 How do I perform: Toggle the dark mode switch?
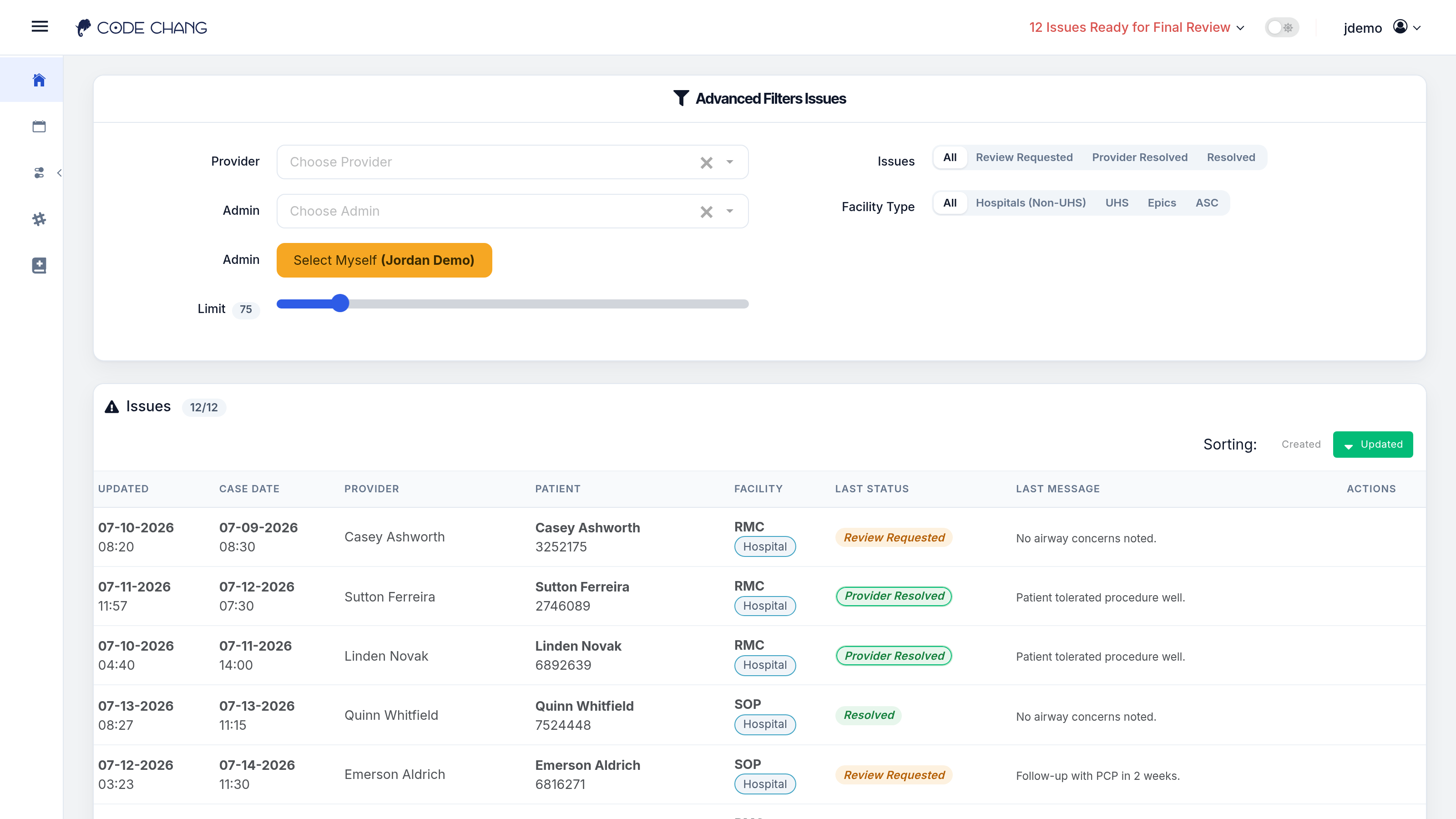pyautogui.click(x=1281, y=27)
